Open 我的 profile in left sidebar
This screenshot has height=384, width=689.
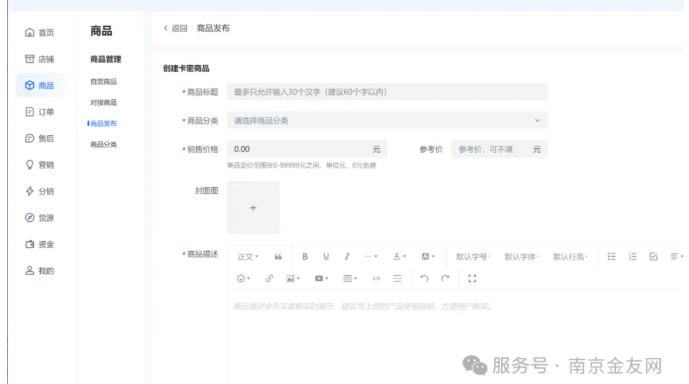(x=40, y=271)
